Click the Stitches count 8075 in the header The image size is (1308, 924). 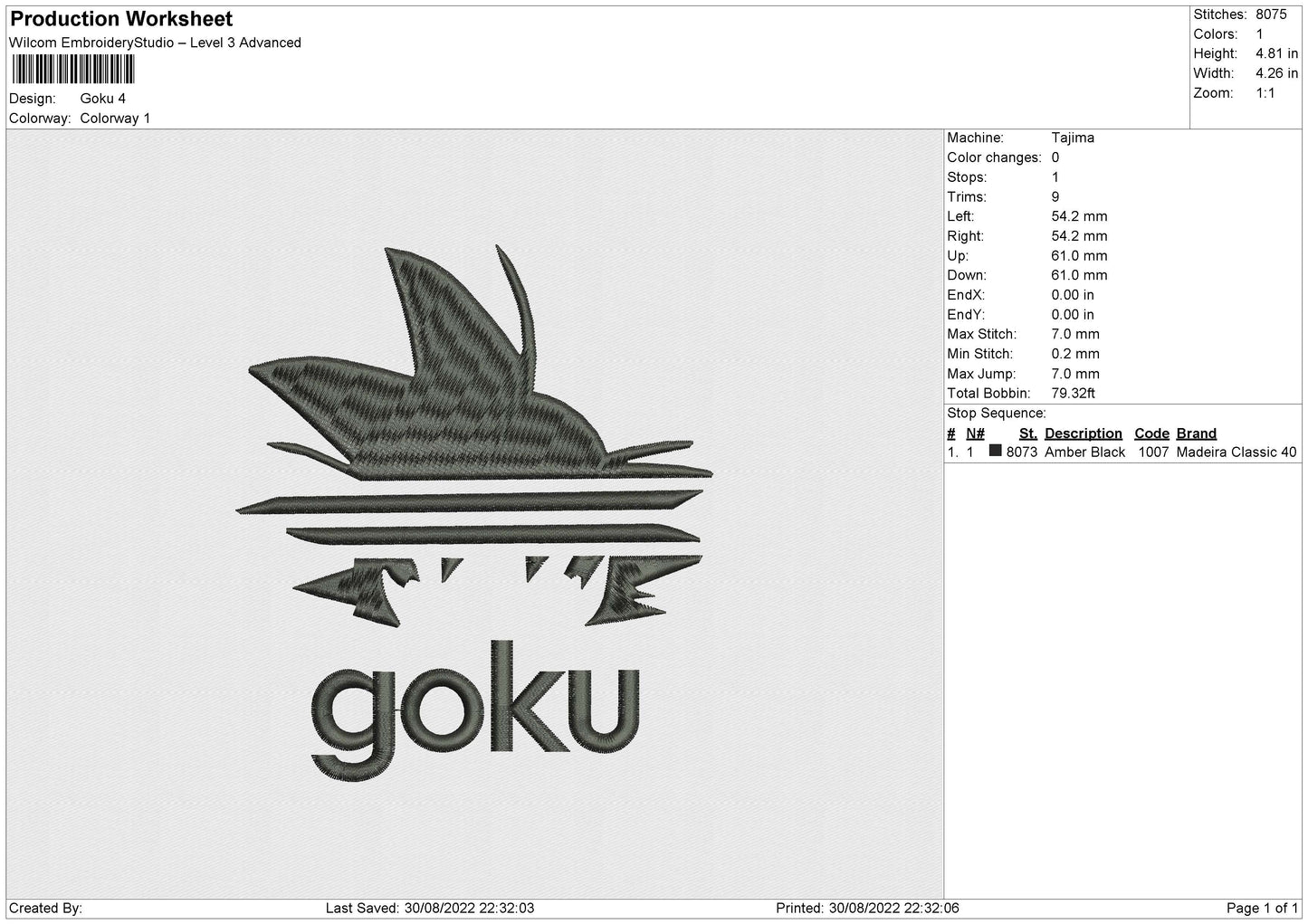tap(1271, 14)
